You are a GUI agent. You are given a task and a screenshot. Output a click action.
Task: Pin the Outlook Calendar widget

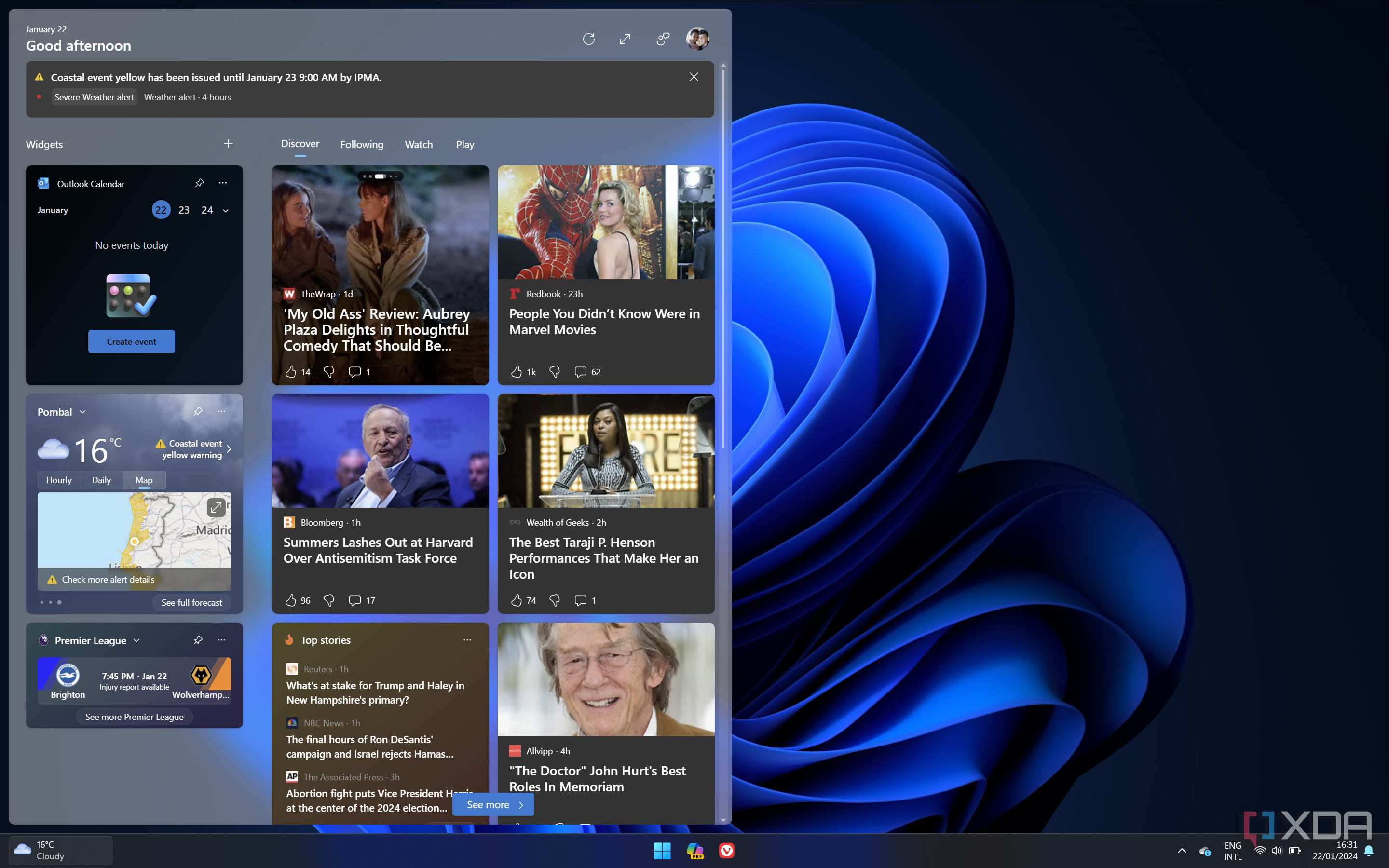[199, 183]
